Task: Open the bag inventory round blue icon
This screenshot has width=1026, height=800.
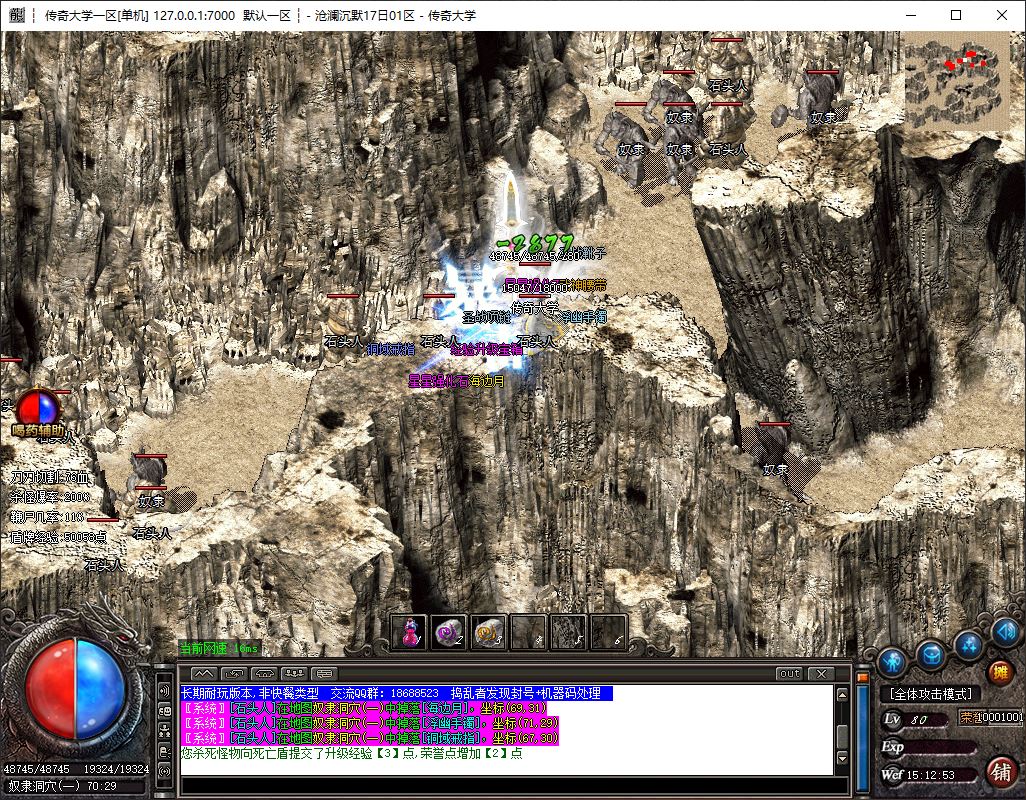Action: (930, 653)
